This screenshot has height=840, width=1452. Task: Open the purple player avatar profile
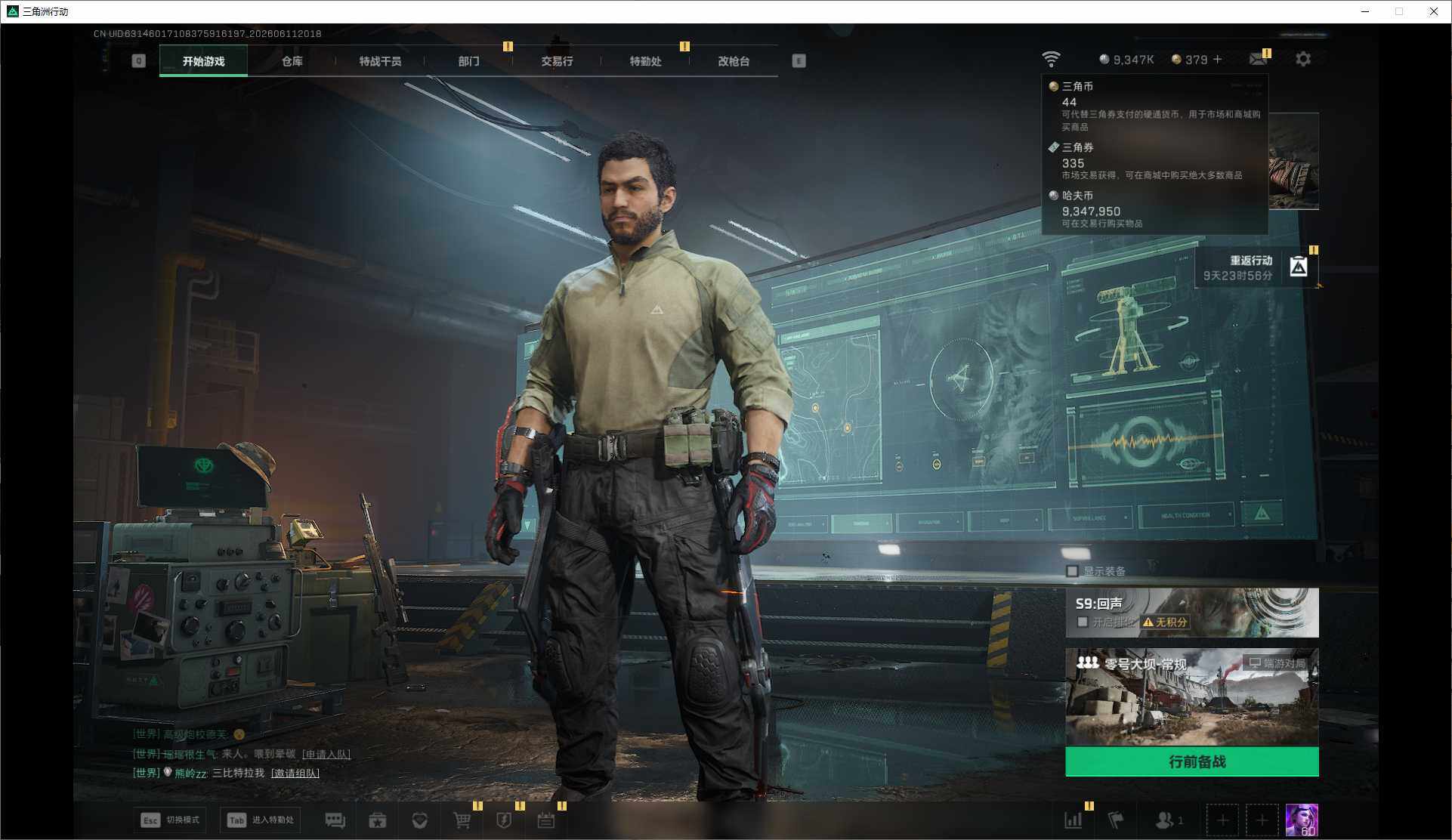tap(1302, 820)
